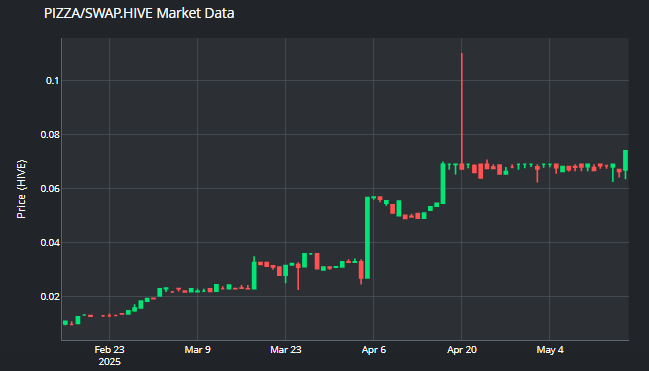Click the Mar 23 x-axis date label
649x371 pixels.
click(x=286, y=350)
